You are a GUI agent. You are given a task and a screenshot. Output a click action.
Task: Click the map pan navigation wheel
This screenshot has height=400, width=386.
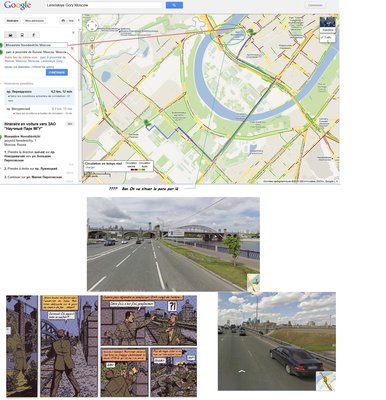click(x=92, y=25)
